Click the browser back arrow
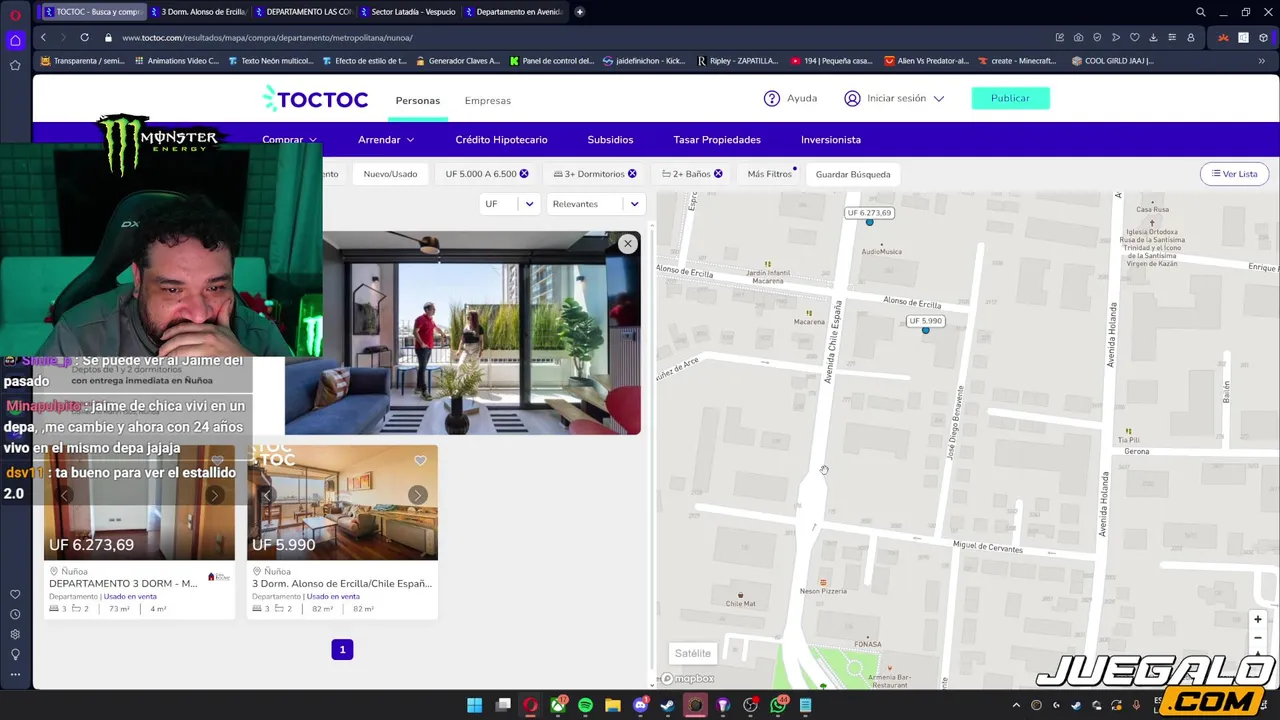This screenshot has height=720, width=1280. [43, 37]
